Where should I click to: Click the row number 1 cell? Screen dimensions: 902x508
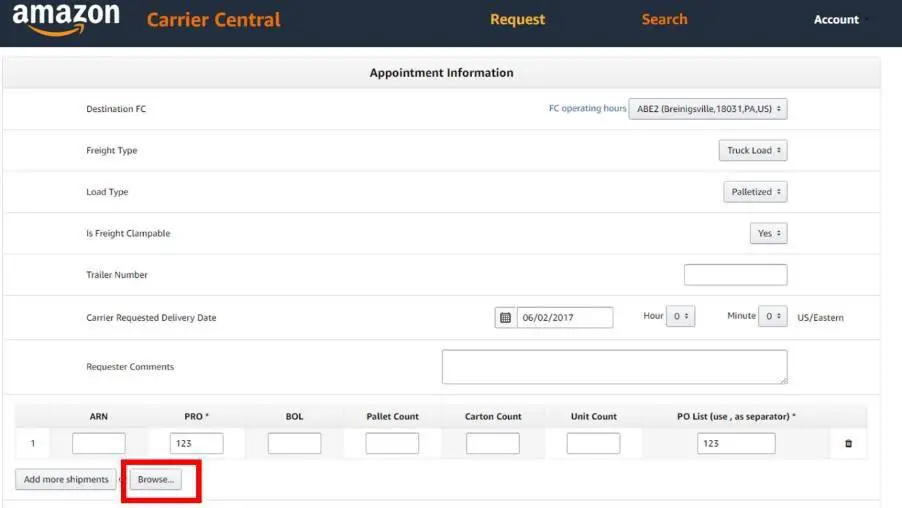33,443
